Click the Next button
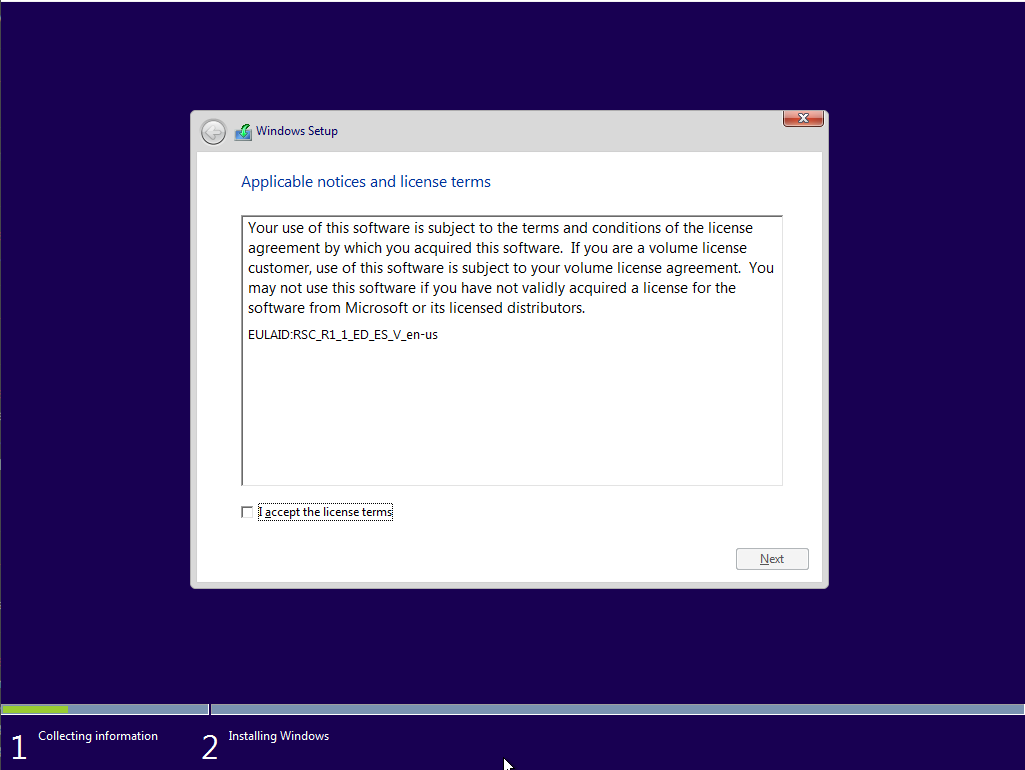This screenshot has width=1025, height=770. (772, 559)
